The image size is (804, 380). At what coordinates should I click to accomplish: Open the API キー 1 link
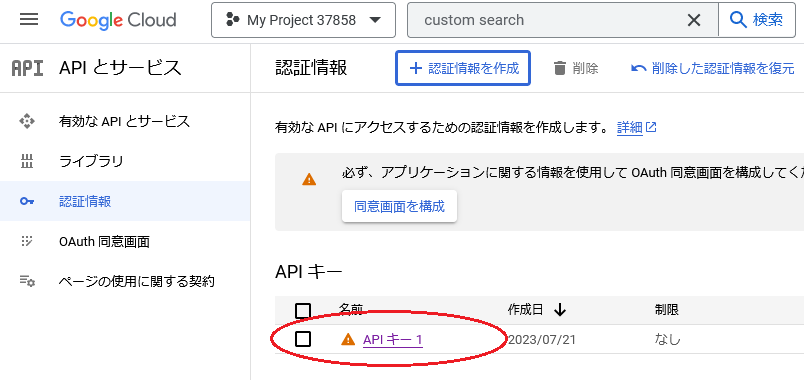coord(393,339)
